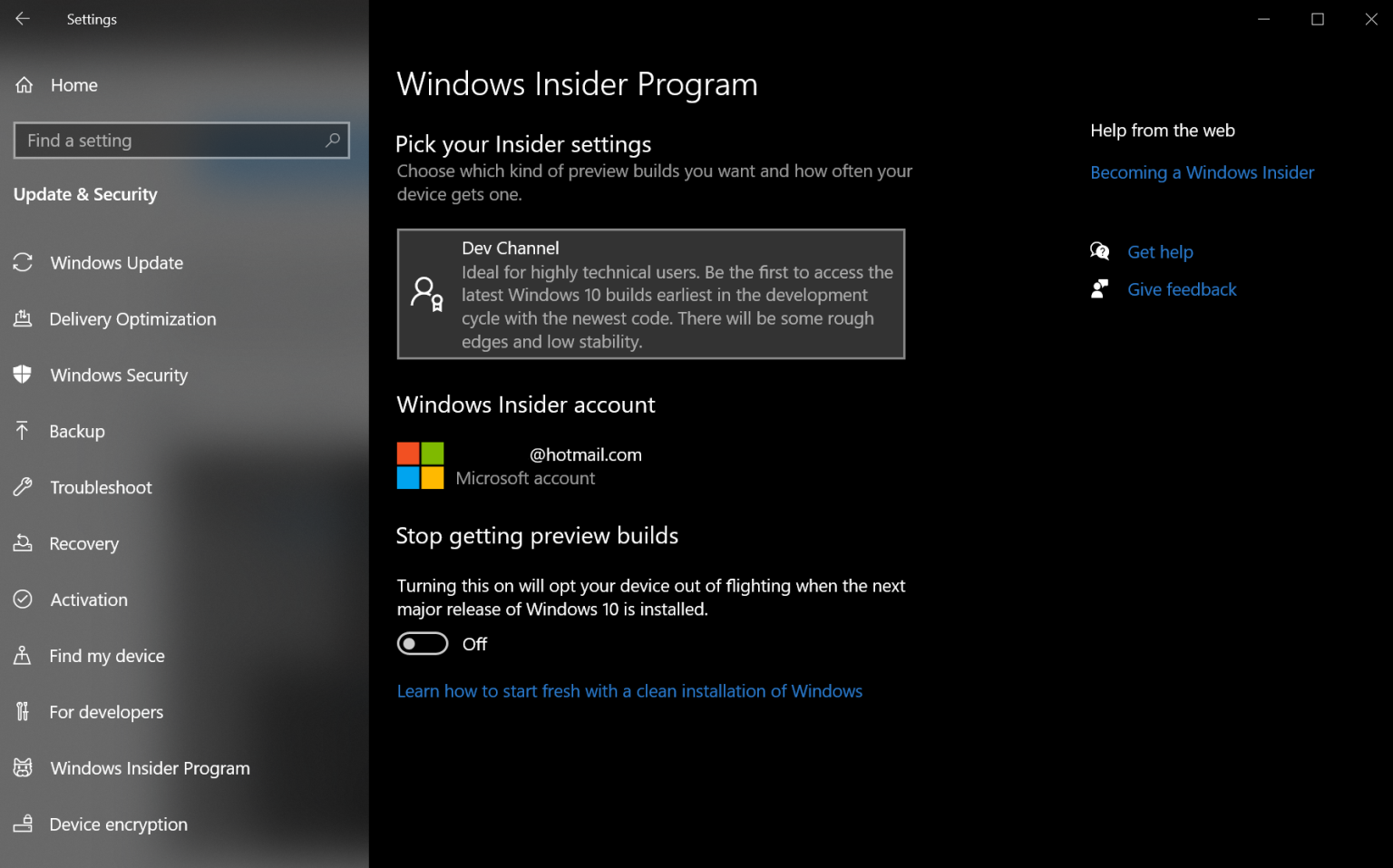Click the Microsoft account colored logo
The height and width of the screenshot is (868, 1393).
tap(420, 465)
